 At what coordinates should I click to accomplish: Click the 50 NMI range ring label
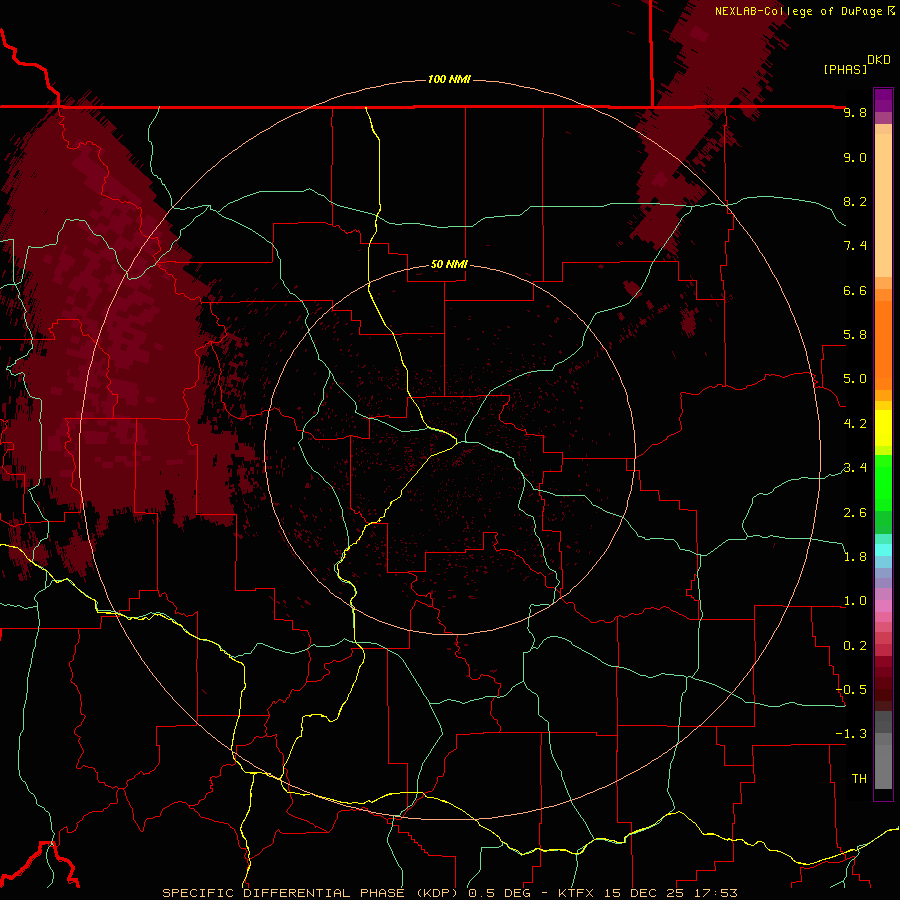tap(449, 265)
